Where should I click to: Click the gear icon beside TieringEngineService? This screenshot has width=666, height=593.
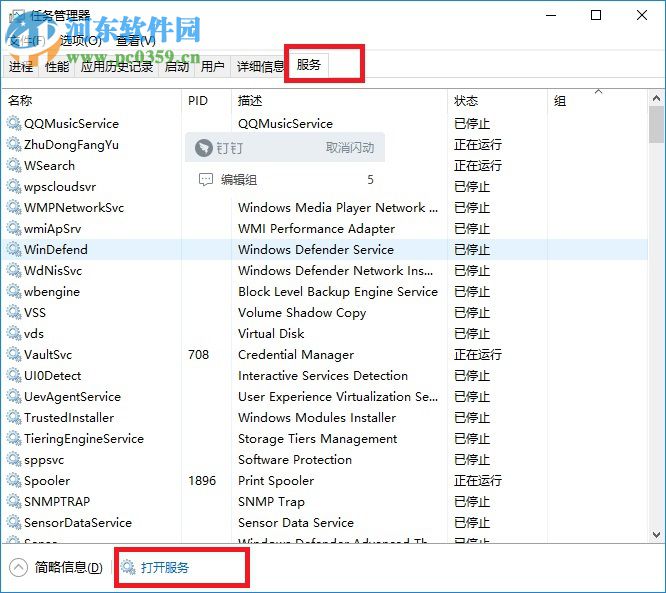(14, 439)
